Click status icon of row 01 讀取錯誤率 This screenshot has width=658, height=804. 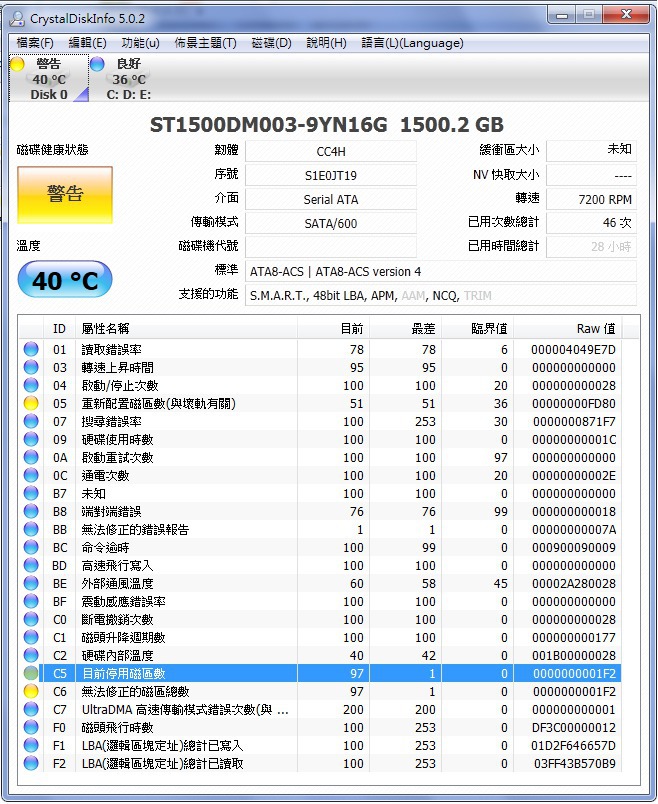click(31, 349)
